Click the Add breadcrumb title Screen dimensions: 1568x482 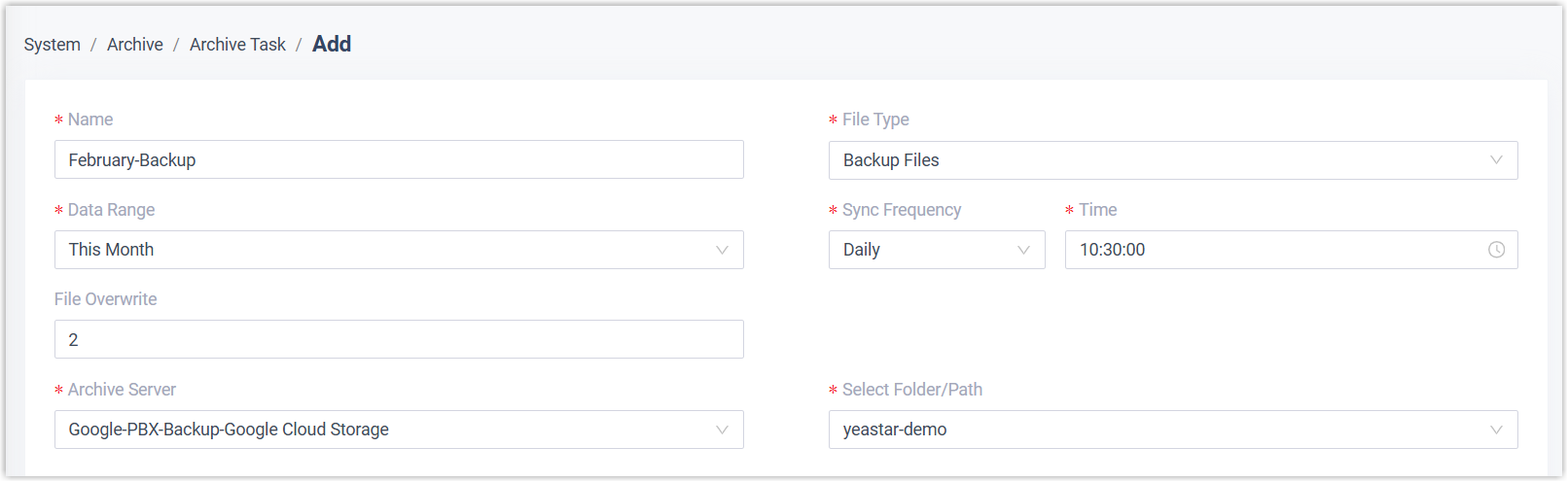pyautogui.click(x=332, y=44)
